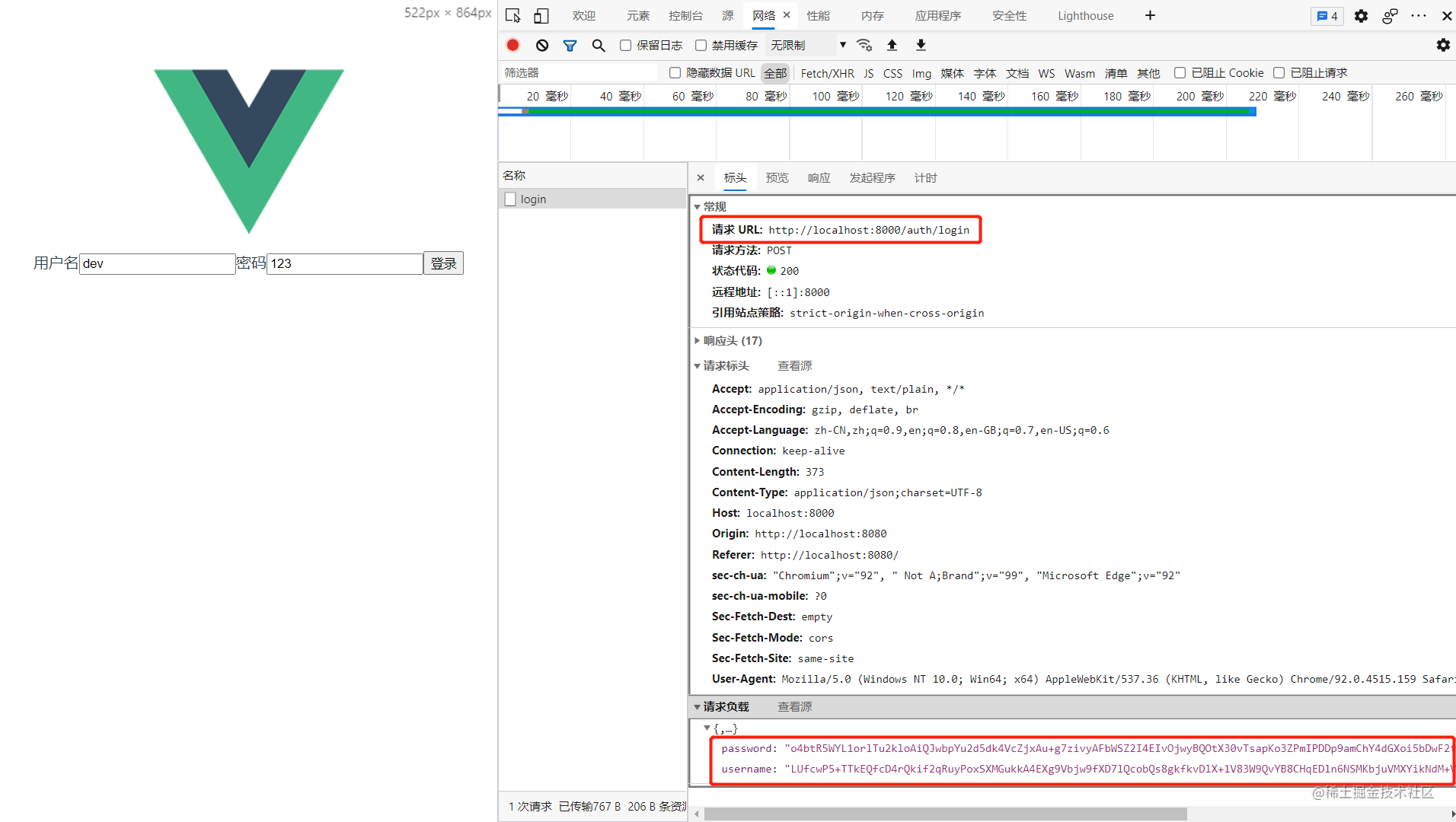Click the horizontal scrollbar in details pane
The height and width of the screenshot is (822, 1456).
(x=945, y=814)
